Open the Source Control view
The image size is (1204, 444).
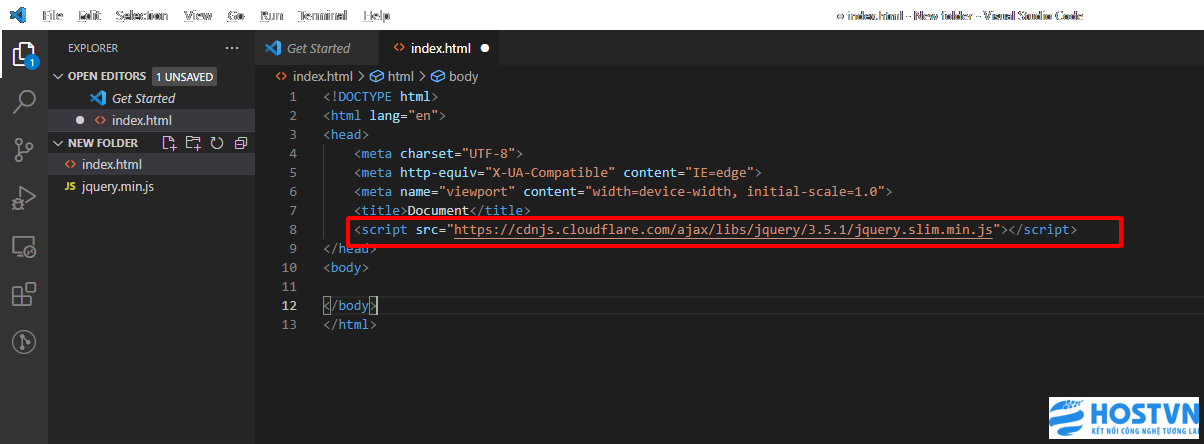point(23,150)
